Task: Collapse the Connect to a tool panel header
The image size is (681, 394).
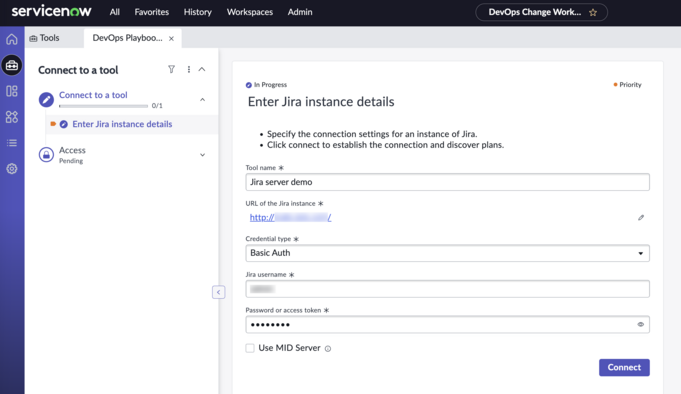Action: coord(202,70)
